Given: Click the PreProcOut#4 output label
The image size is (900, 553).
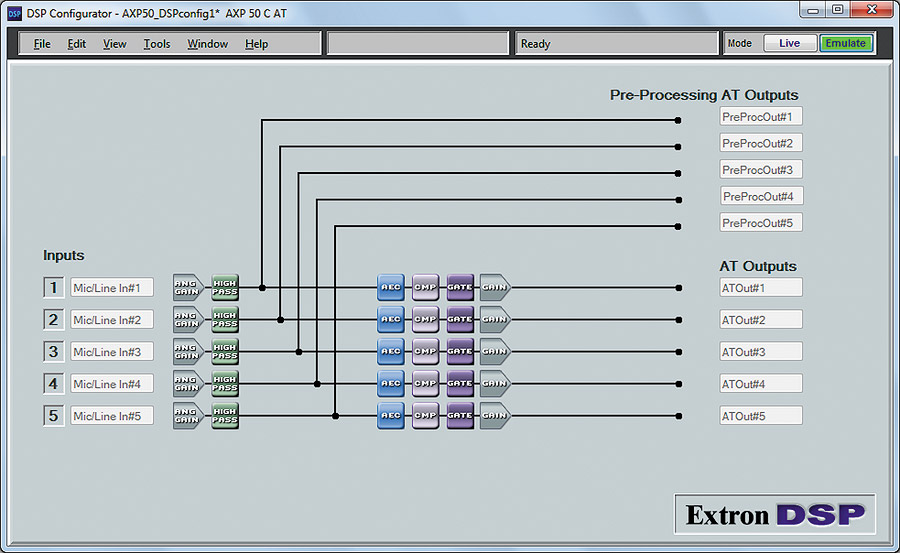Looking at the screenshot, I should pos(761,196).
